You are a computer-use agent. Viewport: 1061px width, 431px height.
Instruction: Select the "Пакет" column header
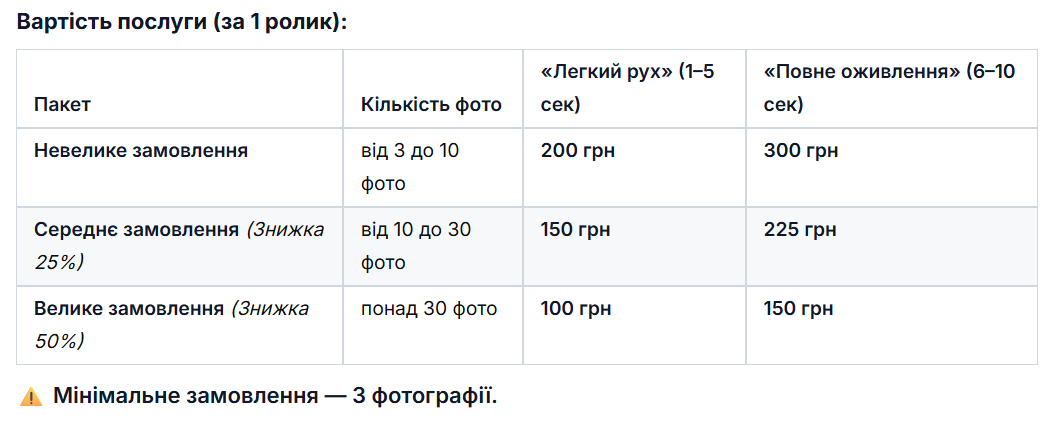pos(62,104)
